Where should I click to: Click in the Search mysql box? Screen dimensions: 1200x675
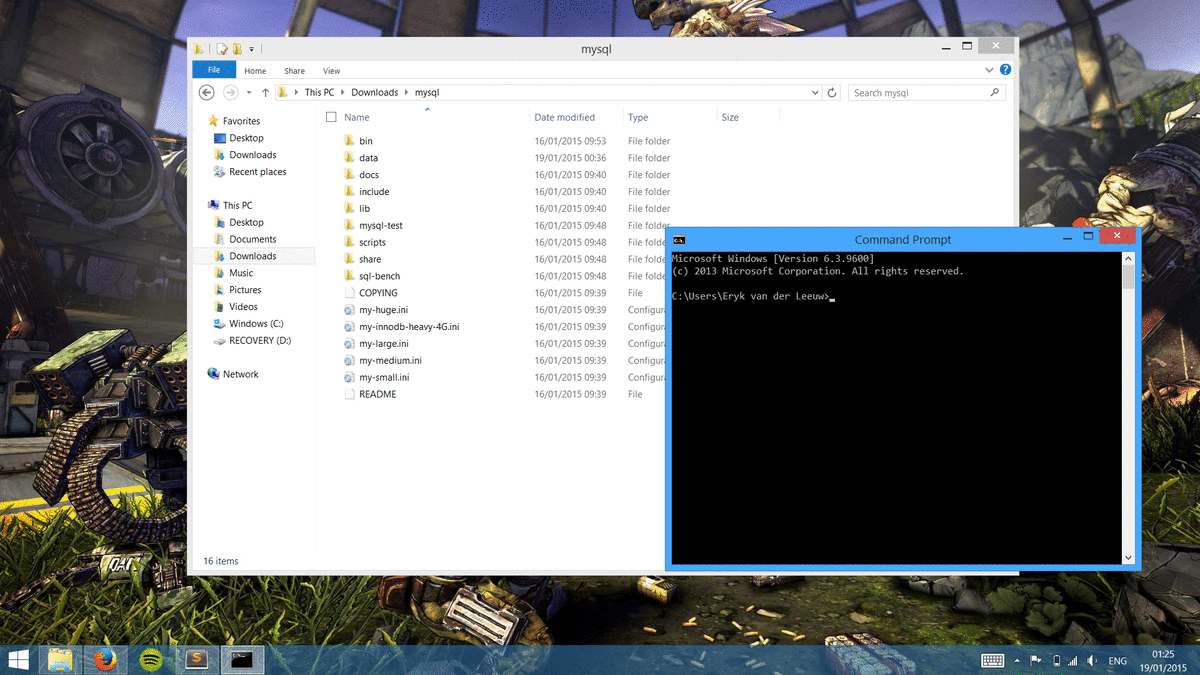point(920,93)
